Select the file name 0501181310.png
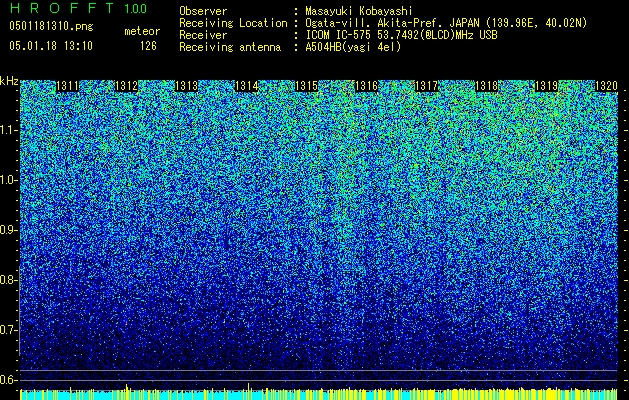The width and height of the screenshot is (629, 400). point(51,26)
